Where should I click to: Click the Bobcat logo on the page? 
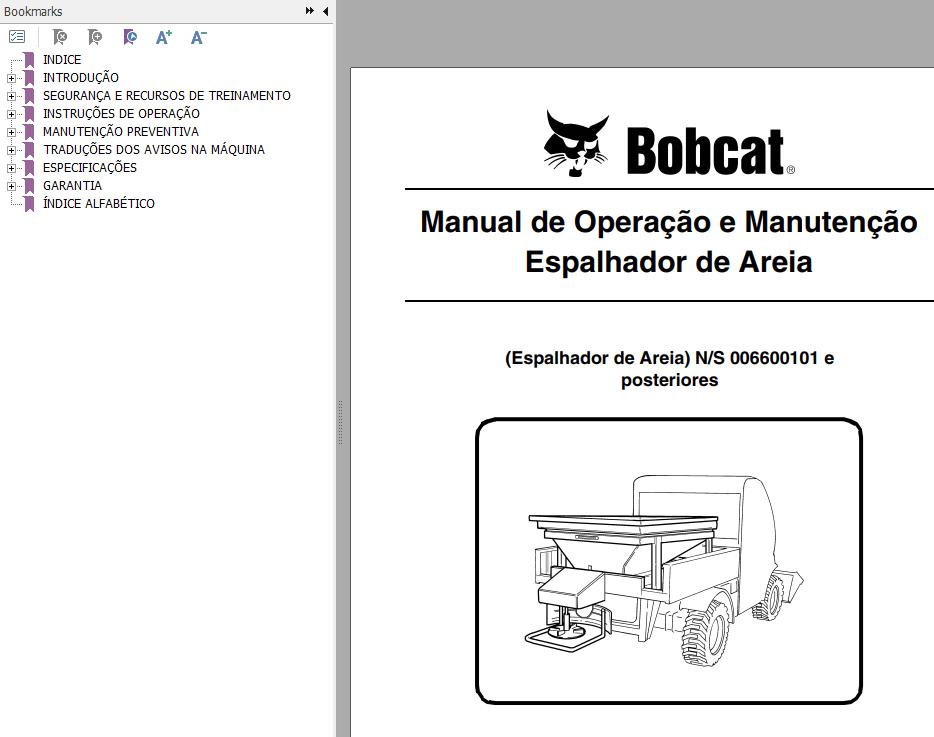coord(669,144)
